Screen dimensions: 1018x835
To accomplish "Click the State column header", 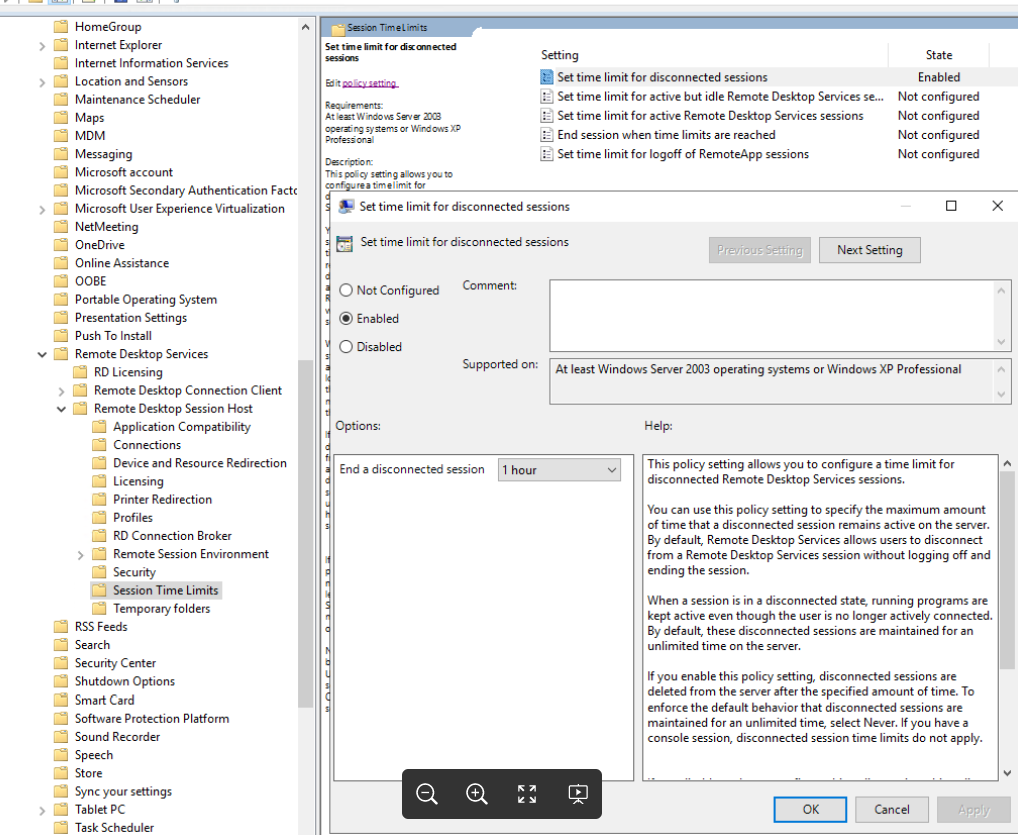I will [x=939, y=55].
